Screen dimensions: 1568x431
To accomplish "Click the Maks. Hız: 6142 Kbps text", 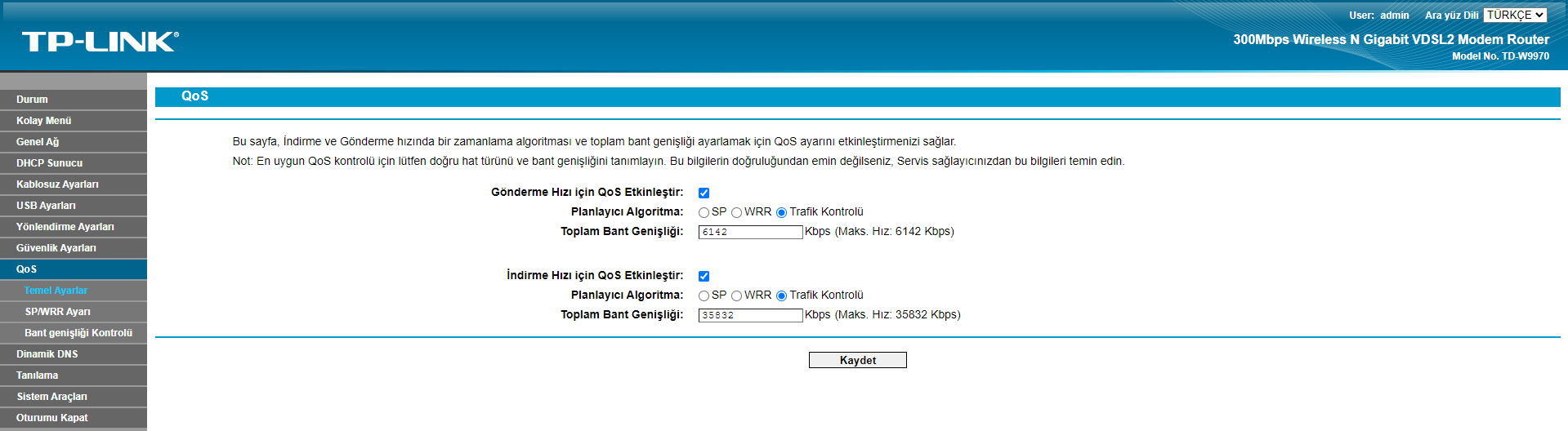I will [x=894, y=232].
